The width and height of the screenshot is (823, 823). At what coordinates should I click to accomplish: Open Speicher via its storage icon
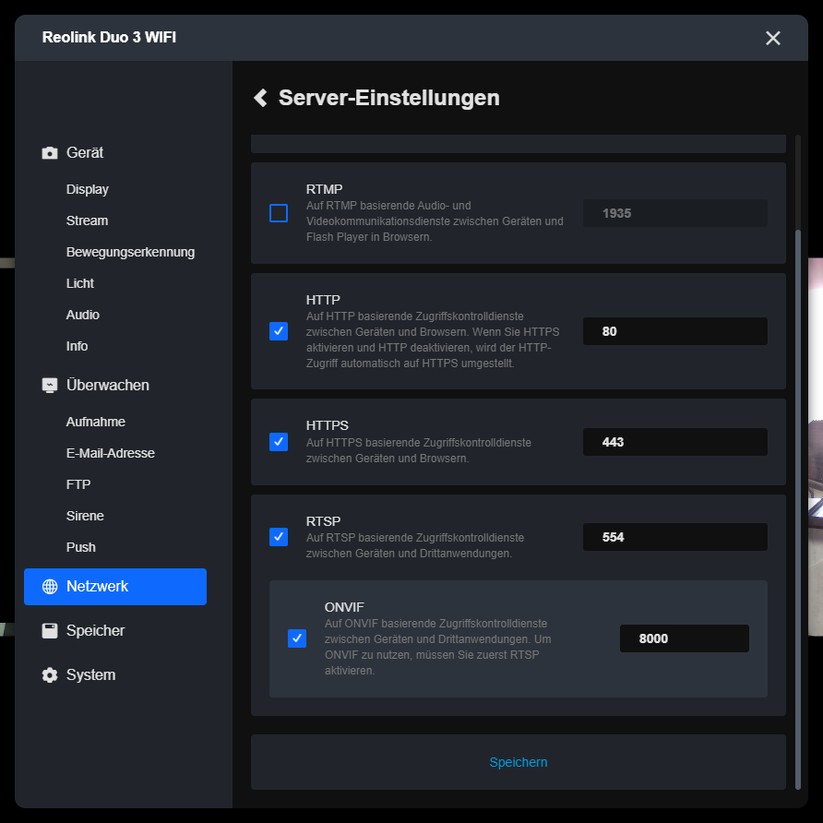[x=49, y=630]
